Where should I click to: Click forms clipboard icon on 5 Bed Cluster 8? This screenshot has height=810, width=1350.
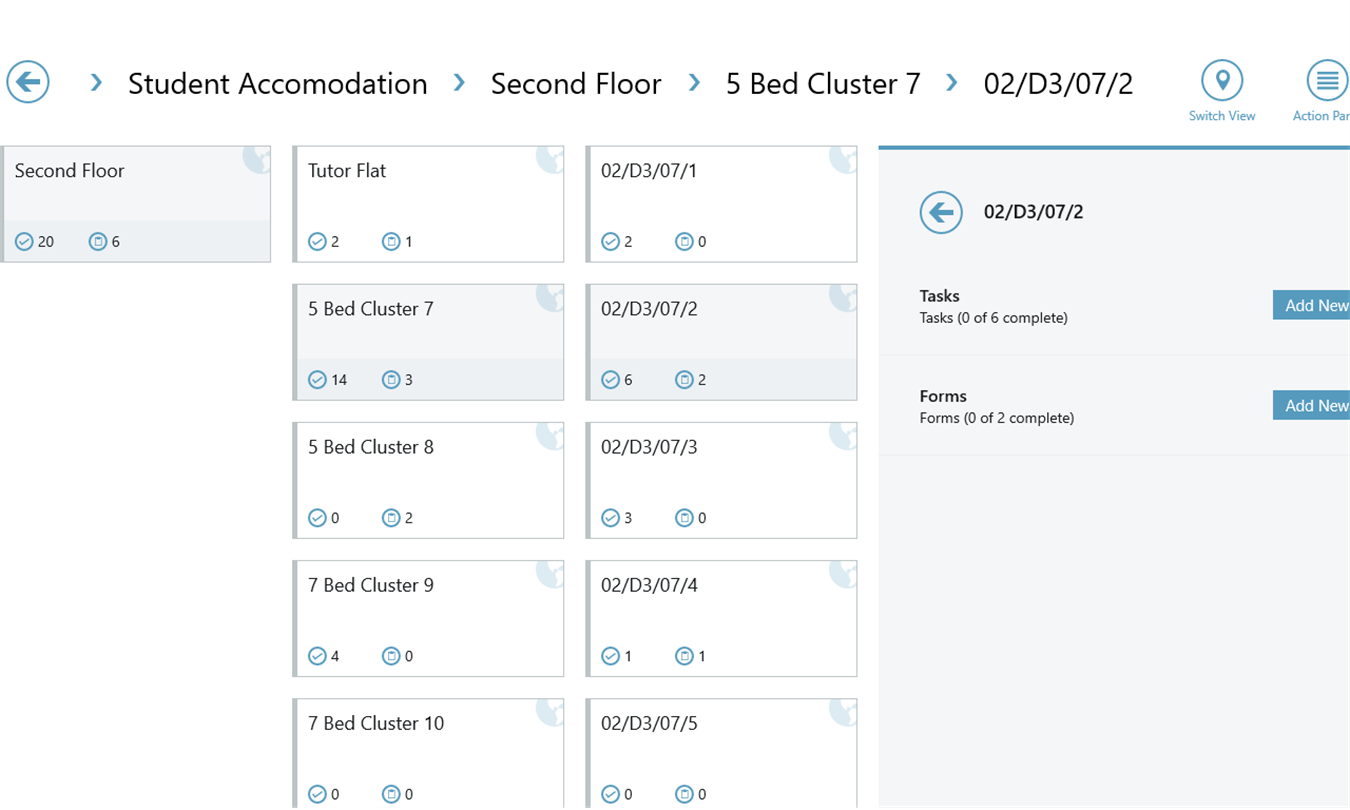point(391,518)
